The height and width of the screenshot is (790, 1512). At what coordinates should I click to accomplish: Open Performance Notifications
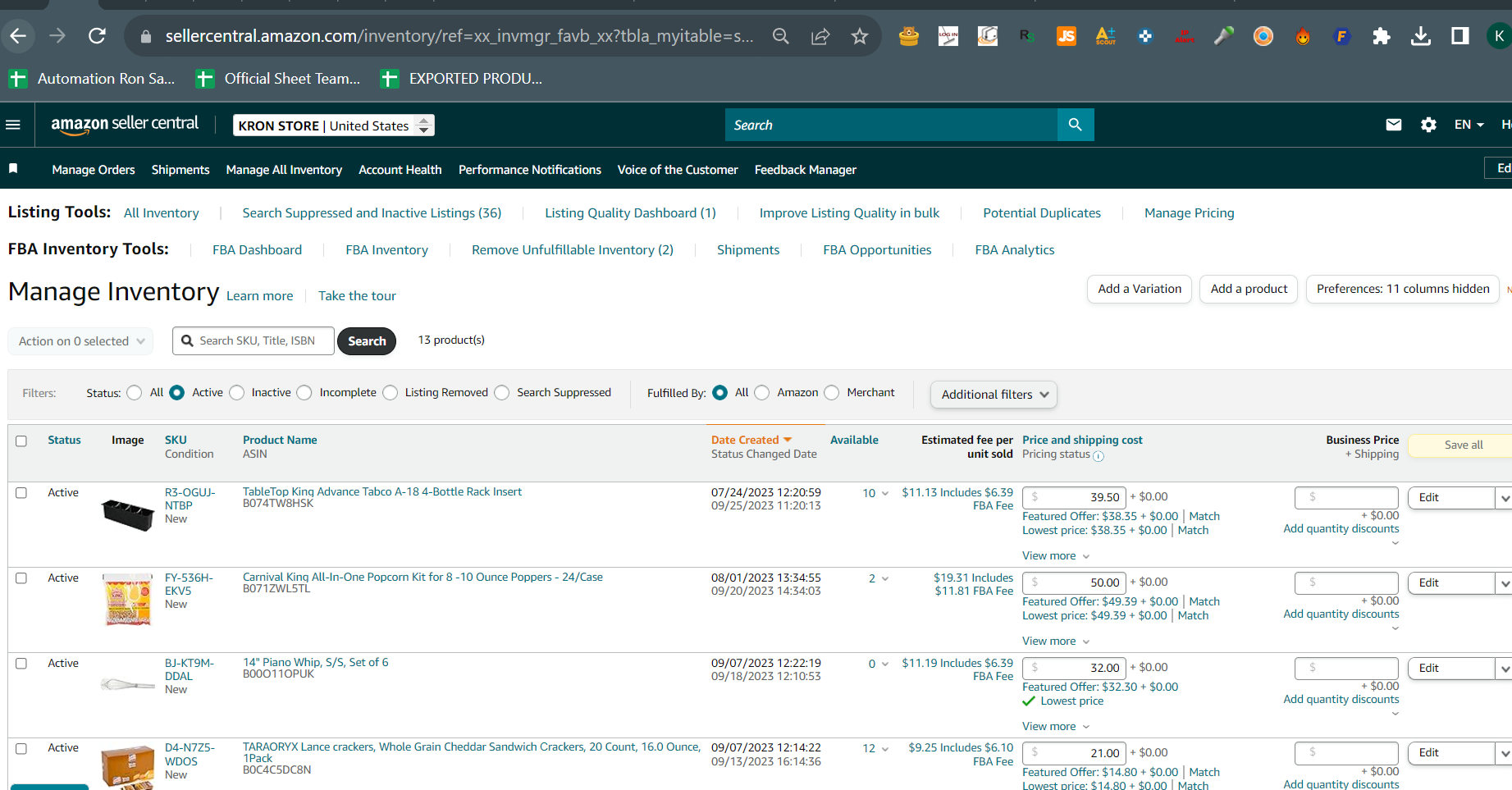(x=530, y=170)
